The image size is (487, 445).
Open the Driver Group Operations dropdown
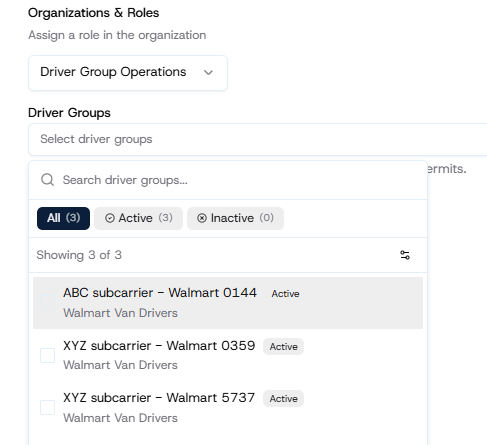[x=128, y=73]
